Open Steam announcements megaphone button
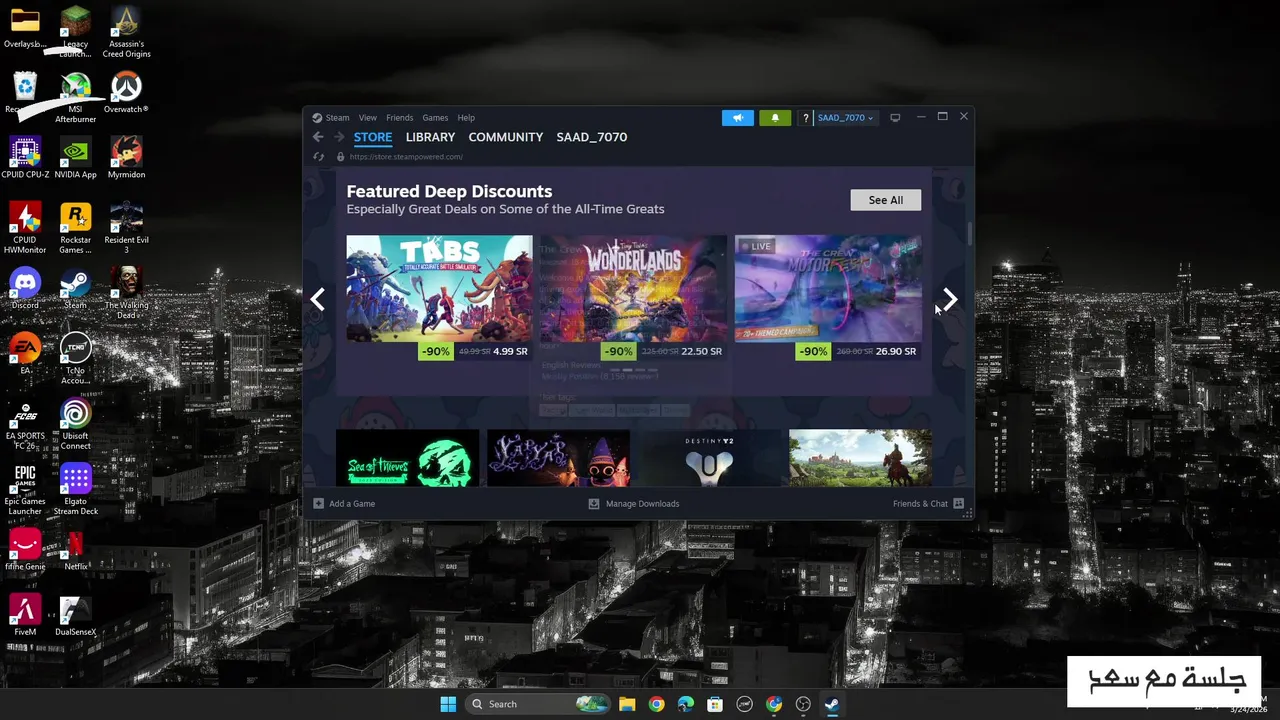Screen dimensions: 1280x720 click(x=738, y=118)
